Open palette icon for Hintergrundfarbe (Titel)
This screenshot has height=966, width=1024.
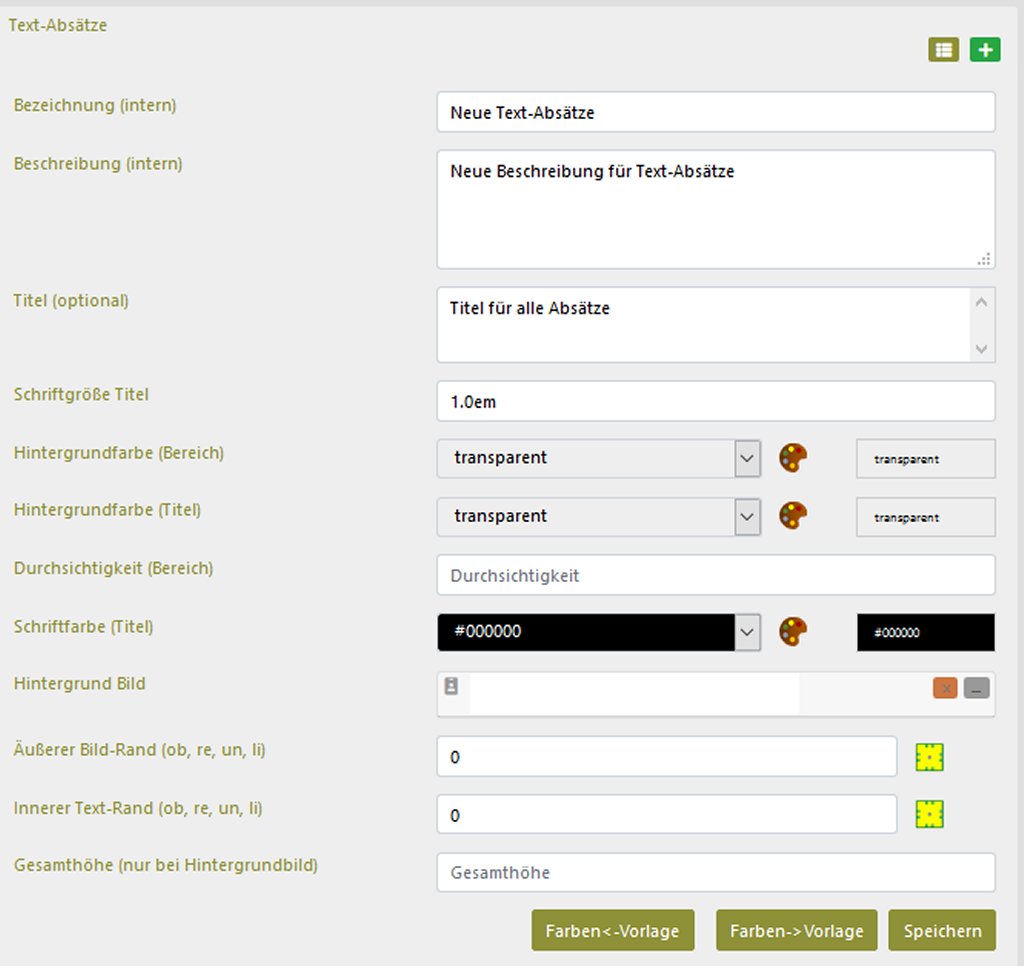[793, 516]
